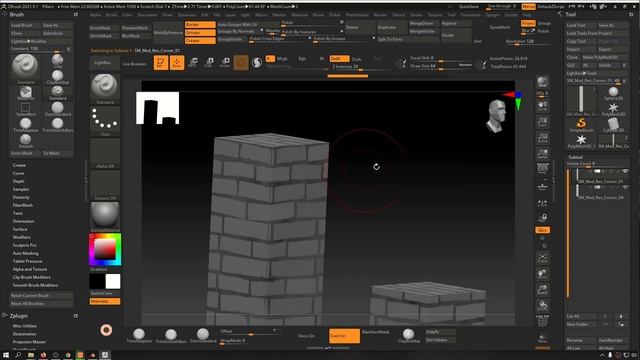
Task: Open the large Standard brush thumbnail
Action: tap(105, 89)
